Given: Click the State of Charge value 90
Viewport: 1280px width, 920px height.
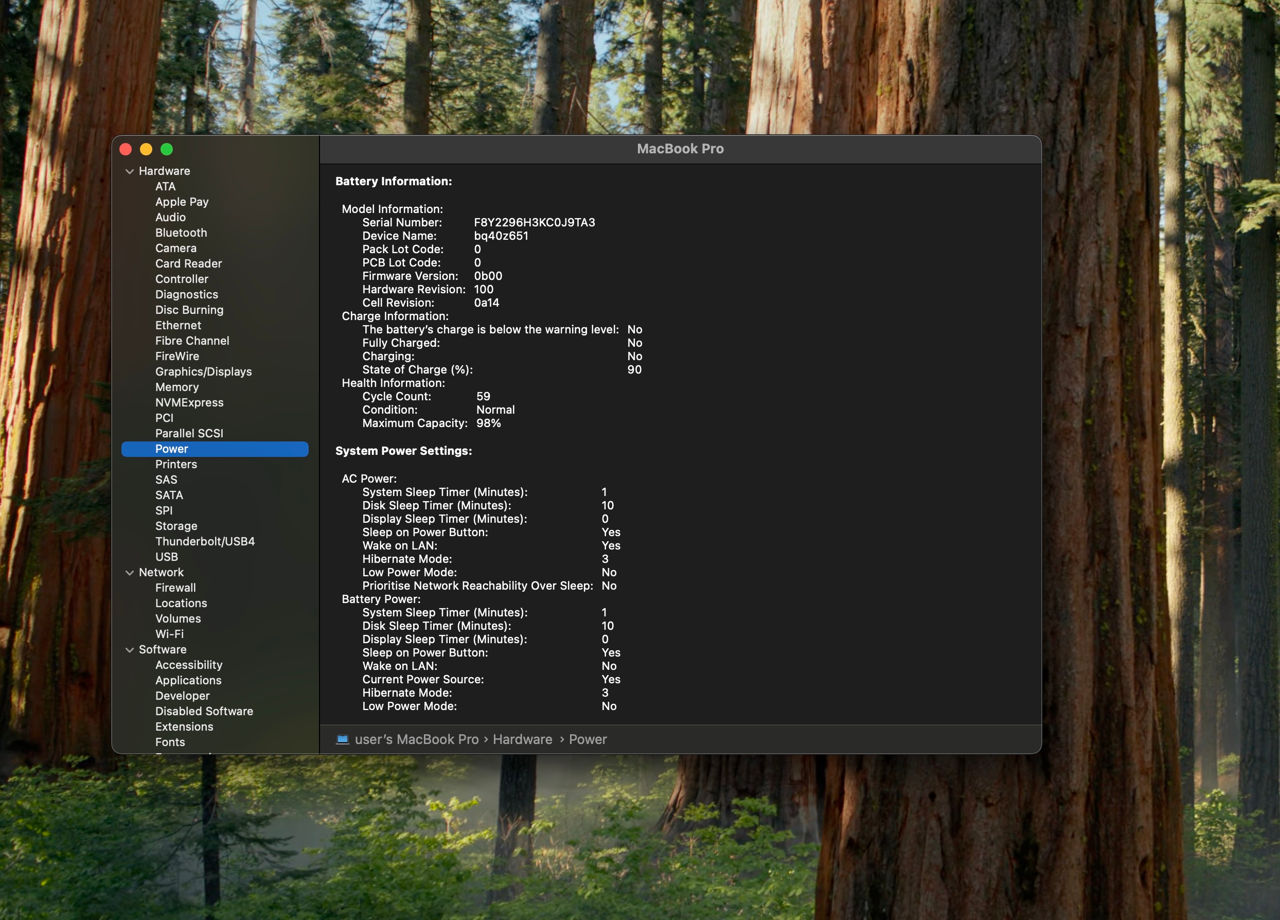Looking at the screenshot, I should (635, 370).
